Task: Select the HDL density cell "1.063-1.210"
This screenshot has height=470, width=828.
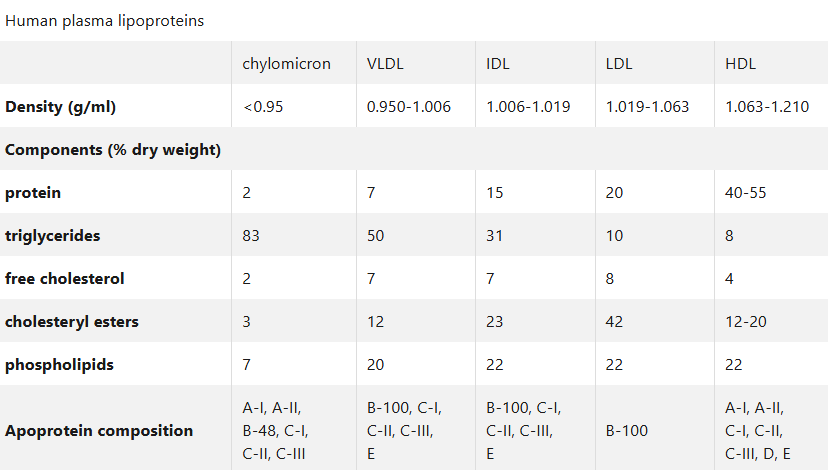Action: pyautogui.click(x=767, y=107)
